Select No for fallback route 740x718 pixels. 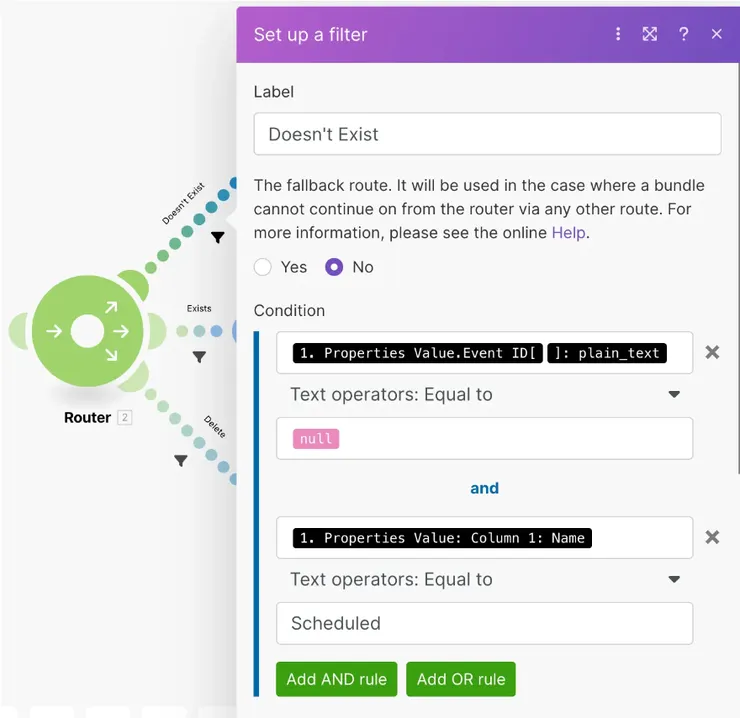click(334, 267)
